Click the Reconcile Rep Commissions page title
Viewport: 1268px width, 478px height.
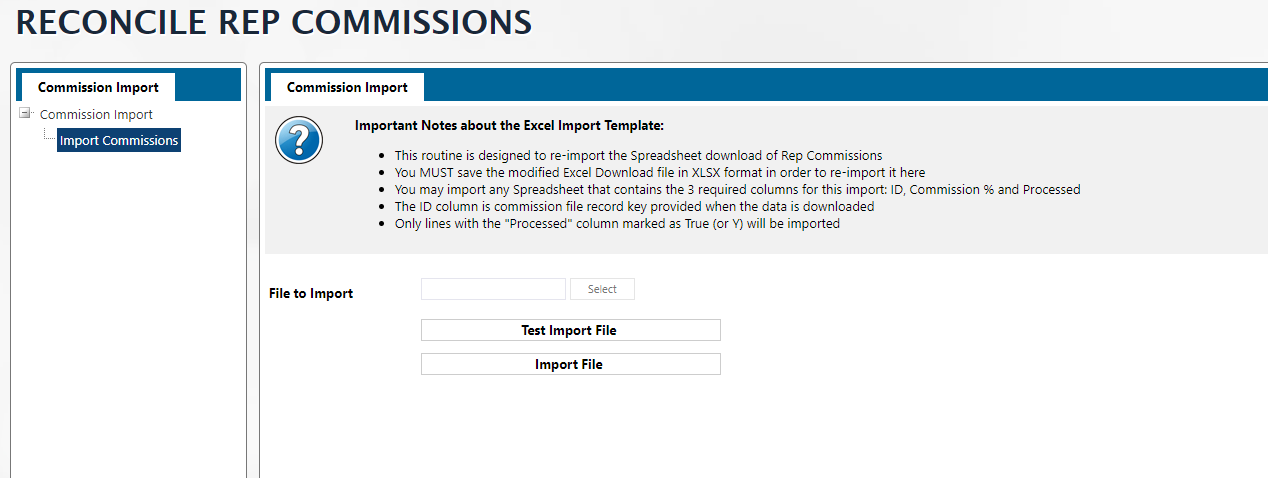pos(274,22)
